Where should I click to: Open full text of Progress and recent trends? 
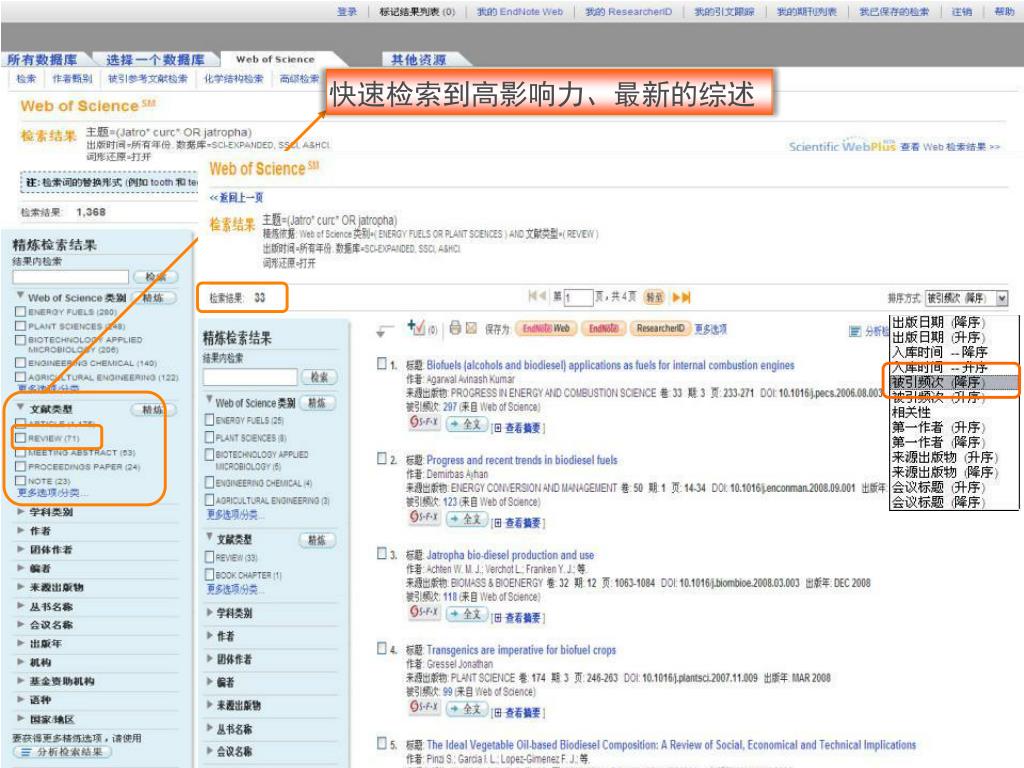pyautogui.click(x=466, y=519)
